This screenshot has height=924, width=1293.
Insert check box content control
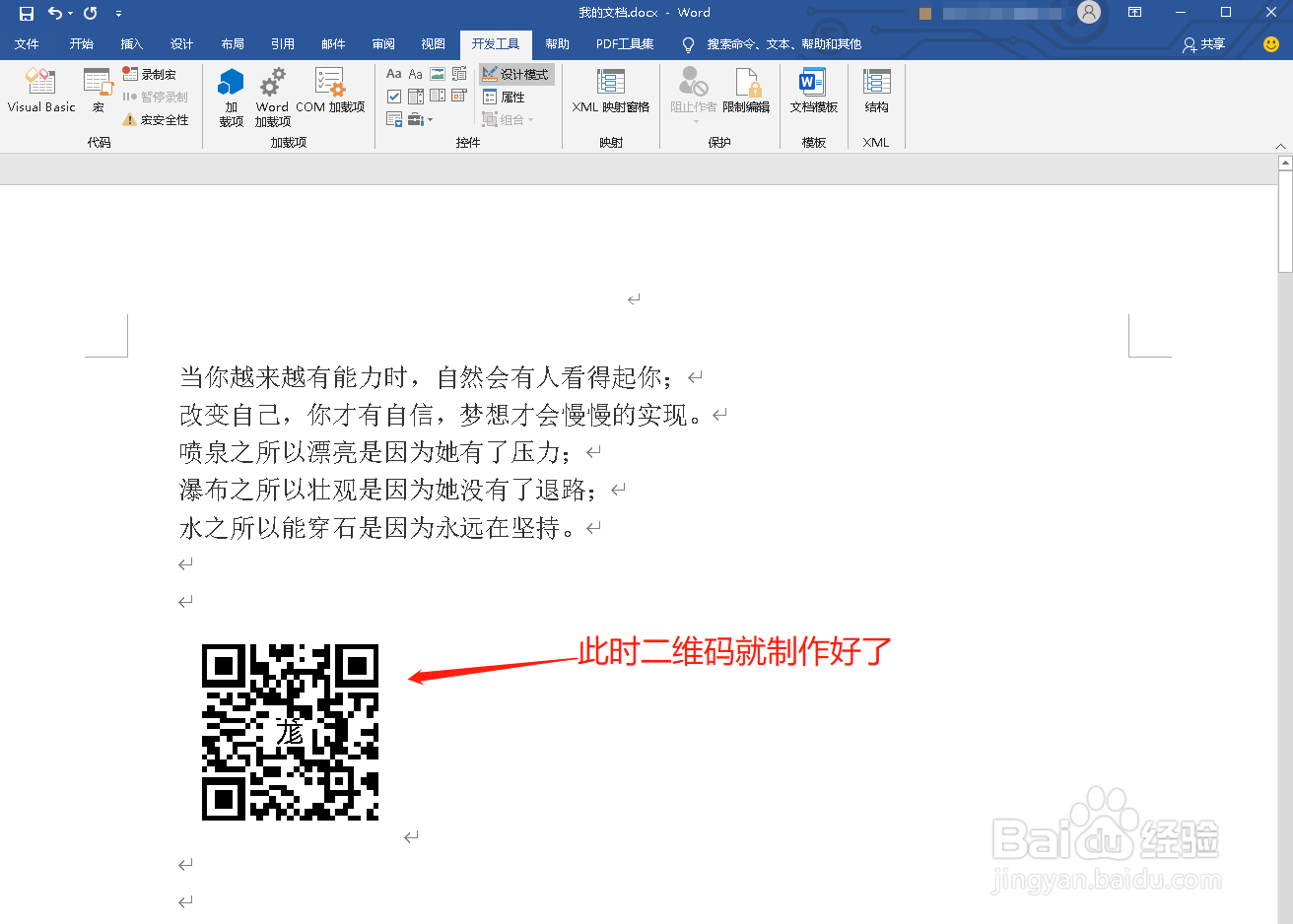[x=394, y=96]
